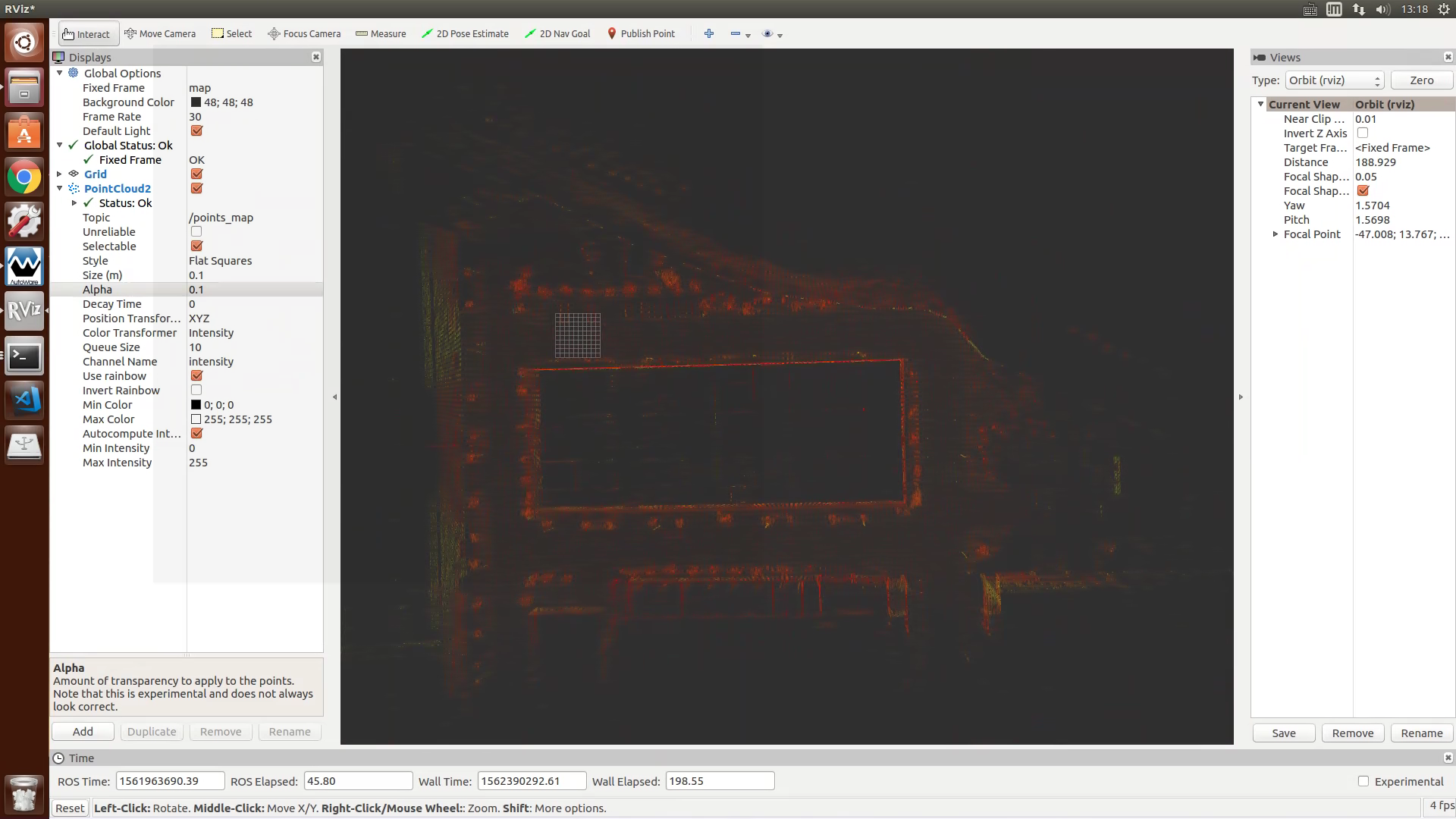
Task: Open the volume indicator
Action: [1382, 9]
